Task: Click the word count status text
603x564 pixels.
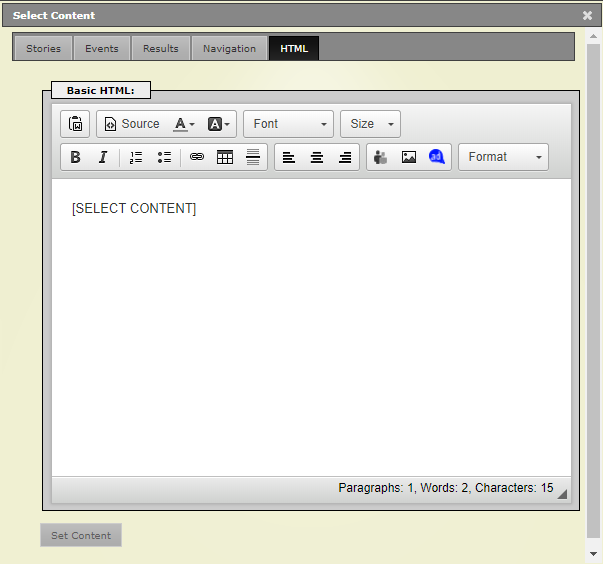Action: [x=446, y=487]
